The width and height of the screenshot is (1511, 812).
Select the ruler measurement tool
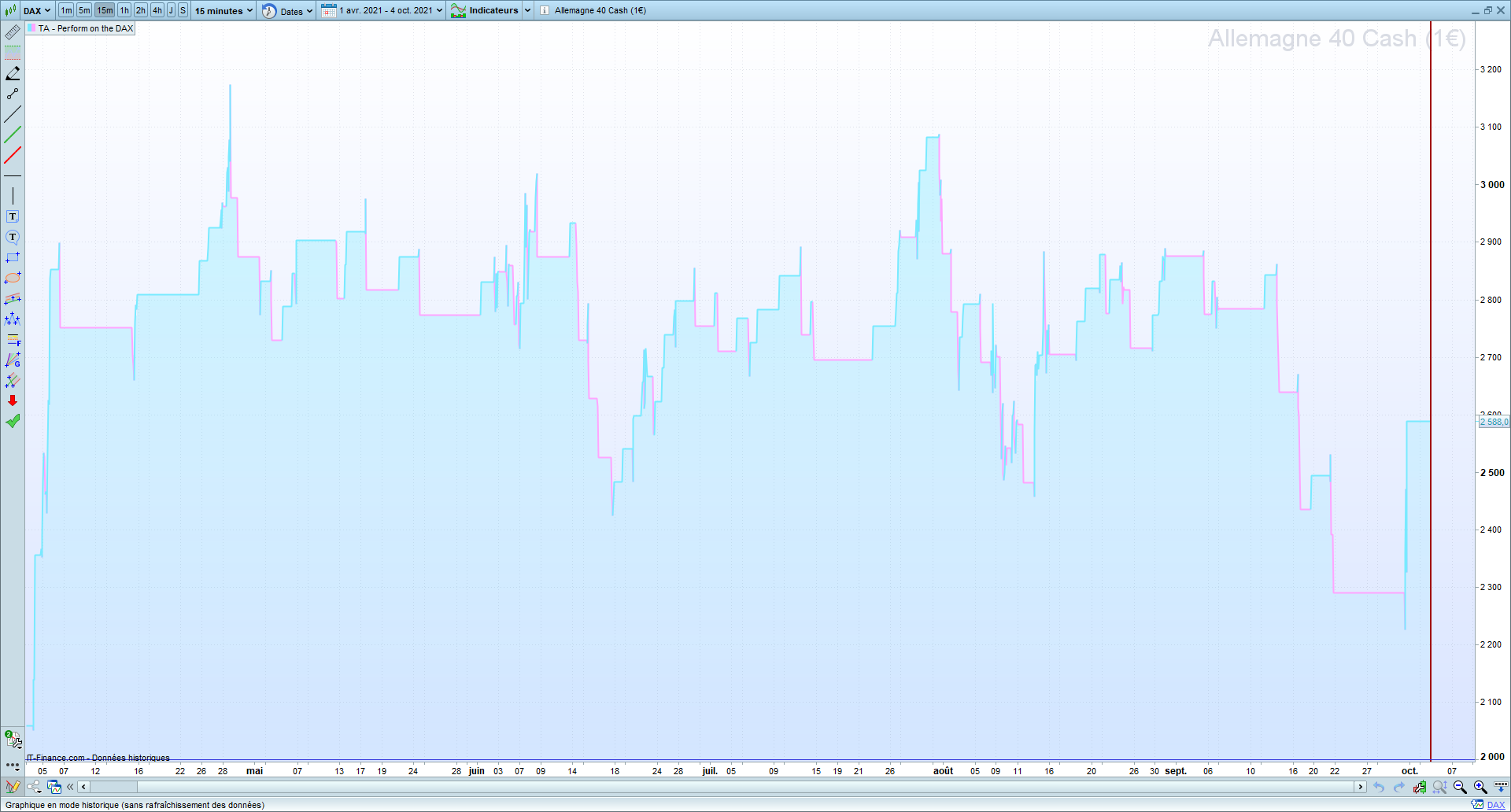coord(13,32)
